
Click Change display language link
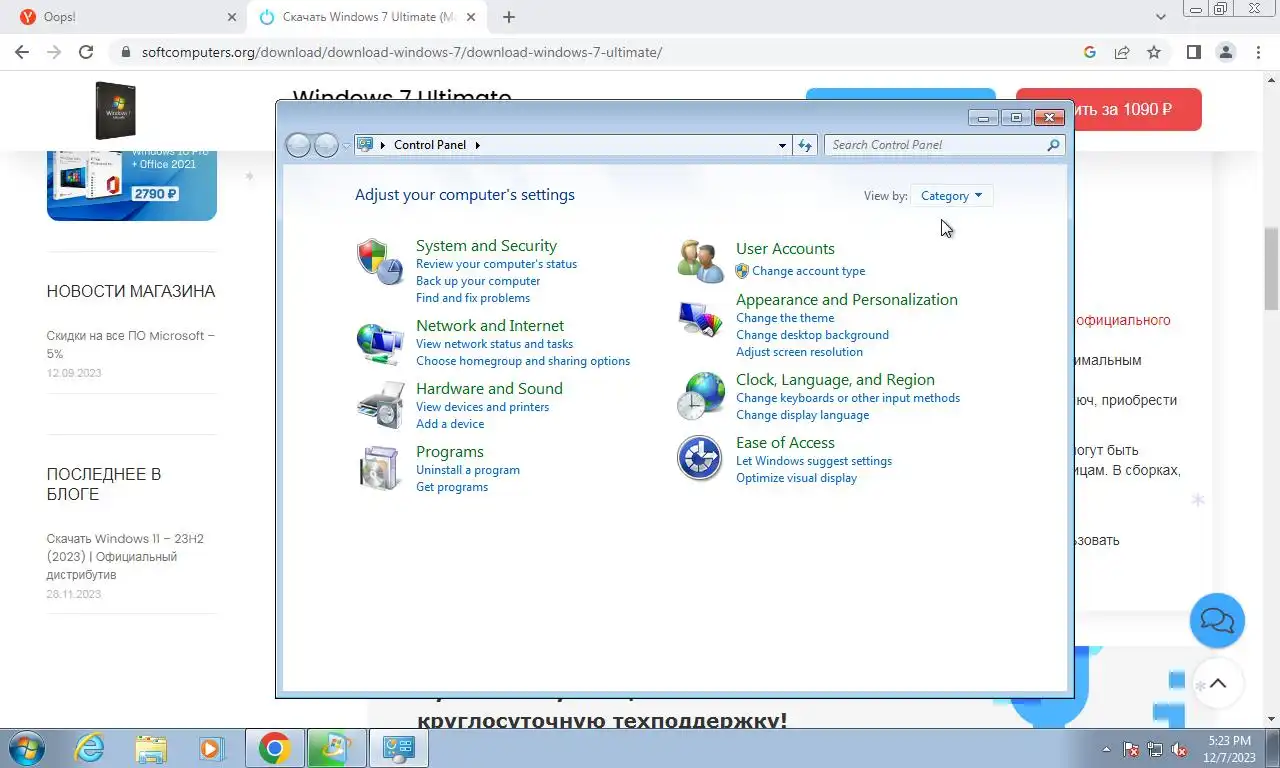(x=802, y=415)
